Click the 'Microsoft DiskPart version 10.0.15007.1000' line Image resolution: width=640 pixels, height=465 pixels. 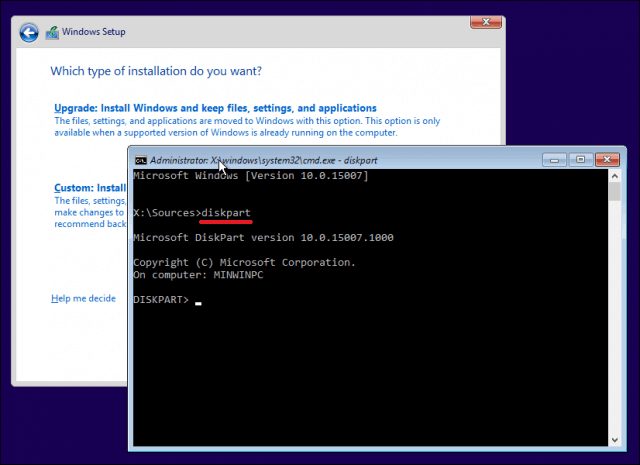[263, 238]
